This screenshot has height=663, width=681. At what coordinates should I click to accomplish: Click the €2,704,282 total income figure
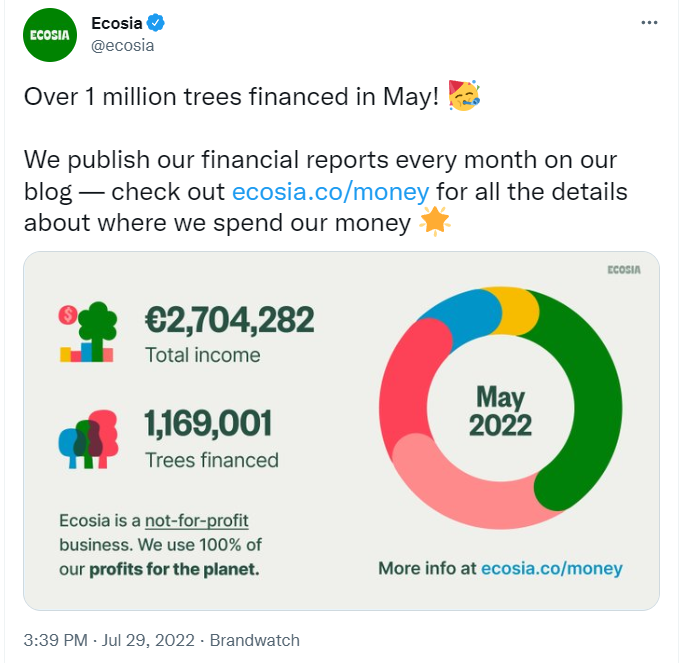tap(229, 320)
